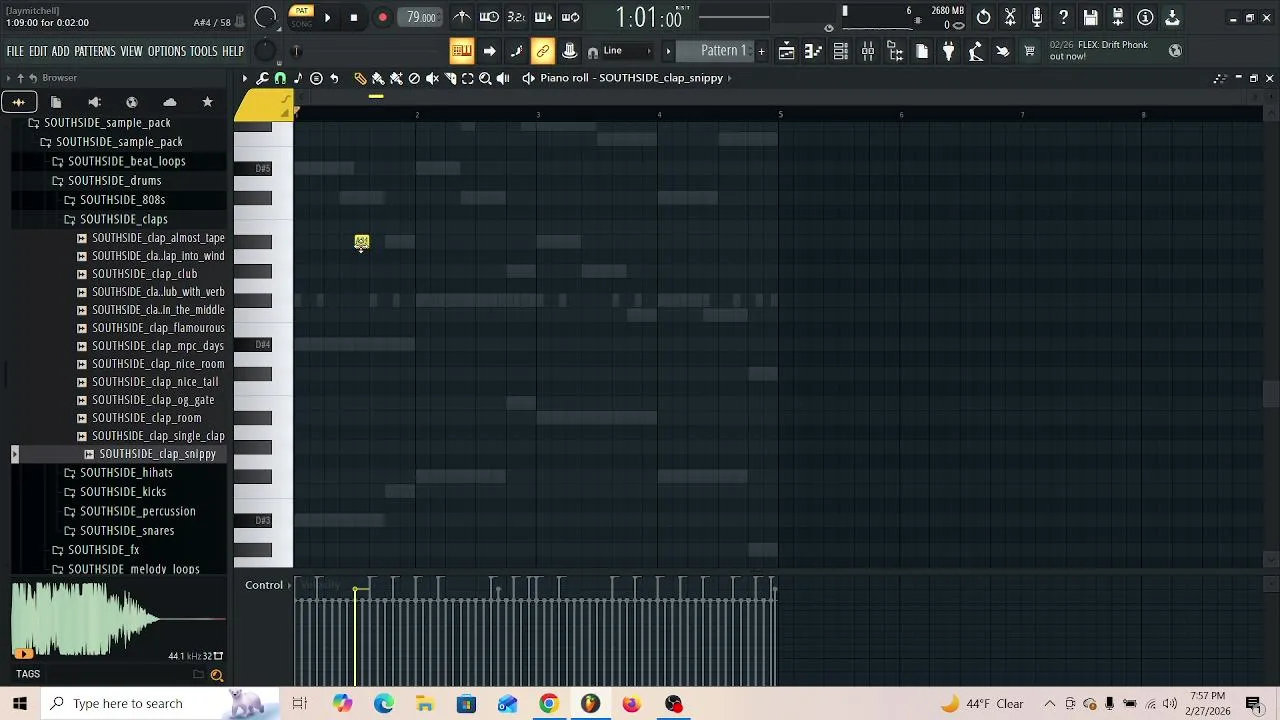Image resolution: width=1280 pixels, height=720 pixels.
Task: Adjust the master pitch knob
Action: point(265,51)
